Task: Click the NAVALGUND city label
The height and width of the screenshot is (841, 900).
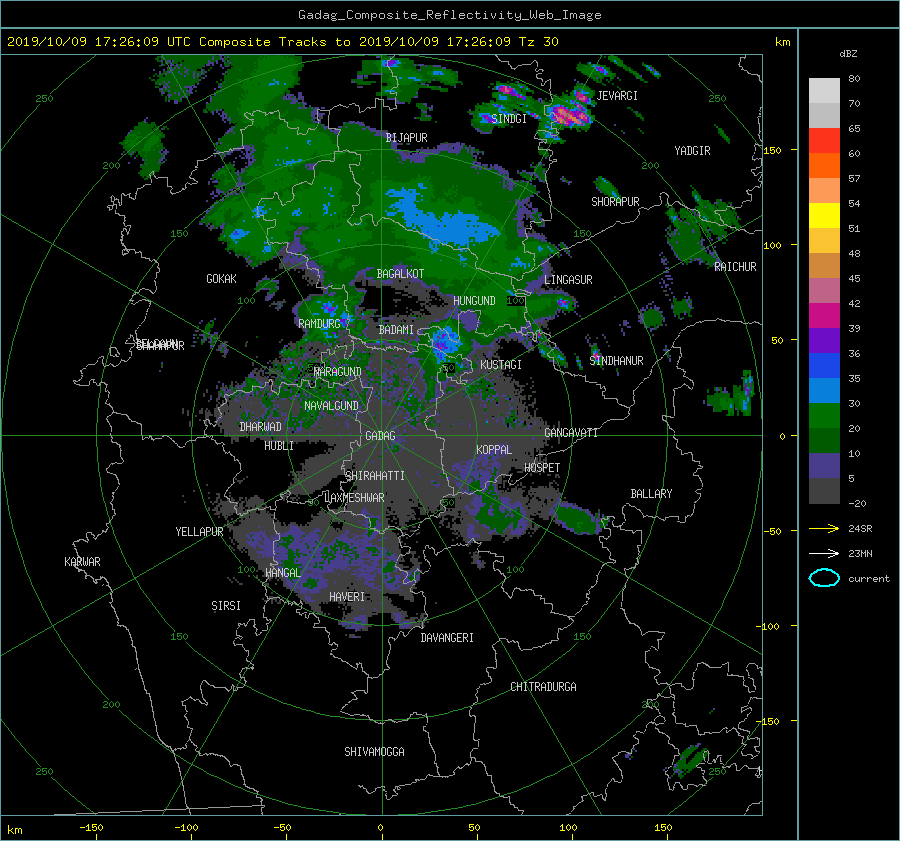Action: tap(331, 405)
